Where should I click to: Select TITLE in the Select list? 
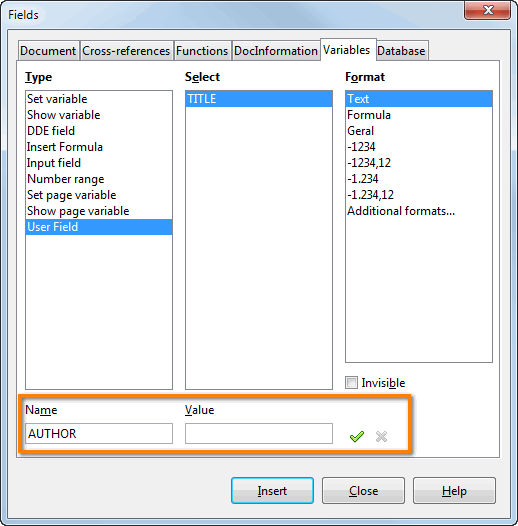point(259,99)
